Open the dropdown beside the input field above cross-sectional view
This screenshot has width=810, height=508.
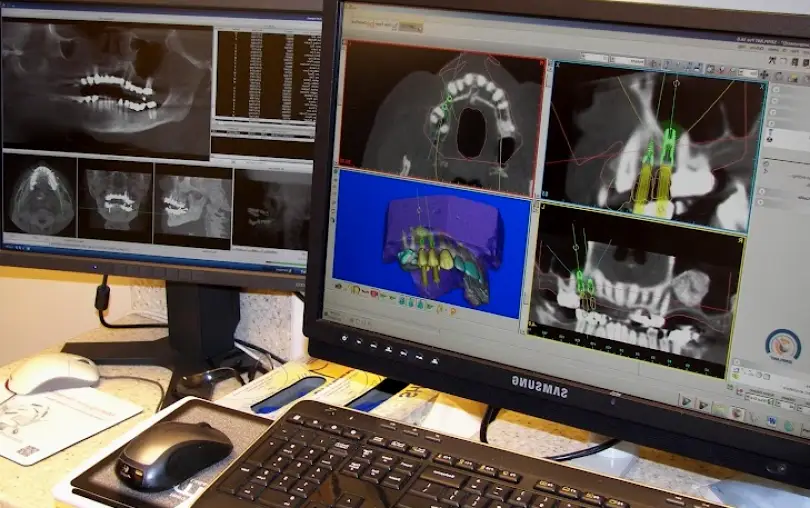pos(627,60)
